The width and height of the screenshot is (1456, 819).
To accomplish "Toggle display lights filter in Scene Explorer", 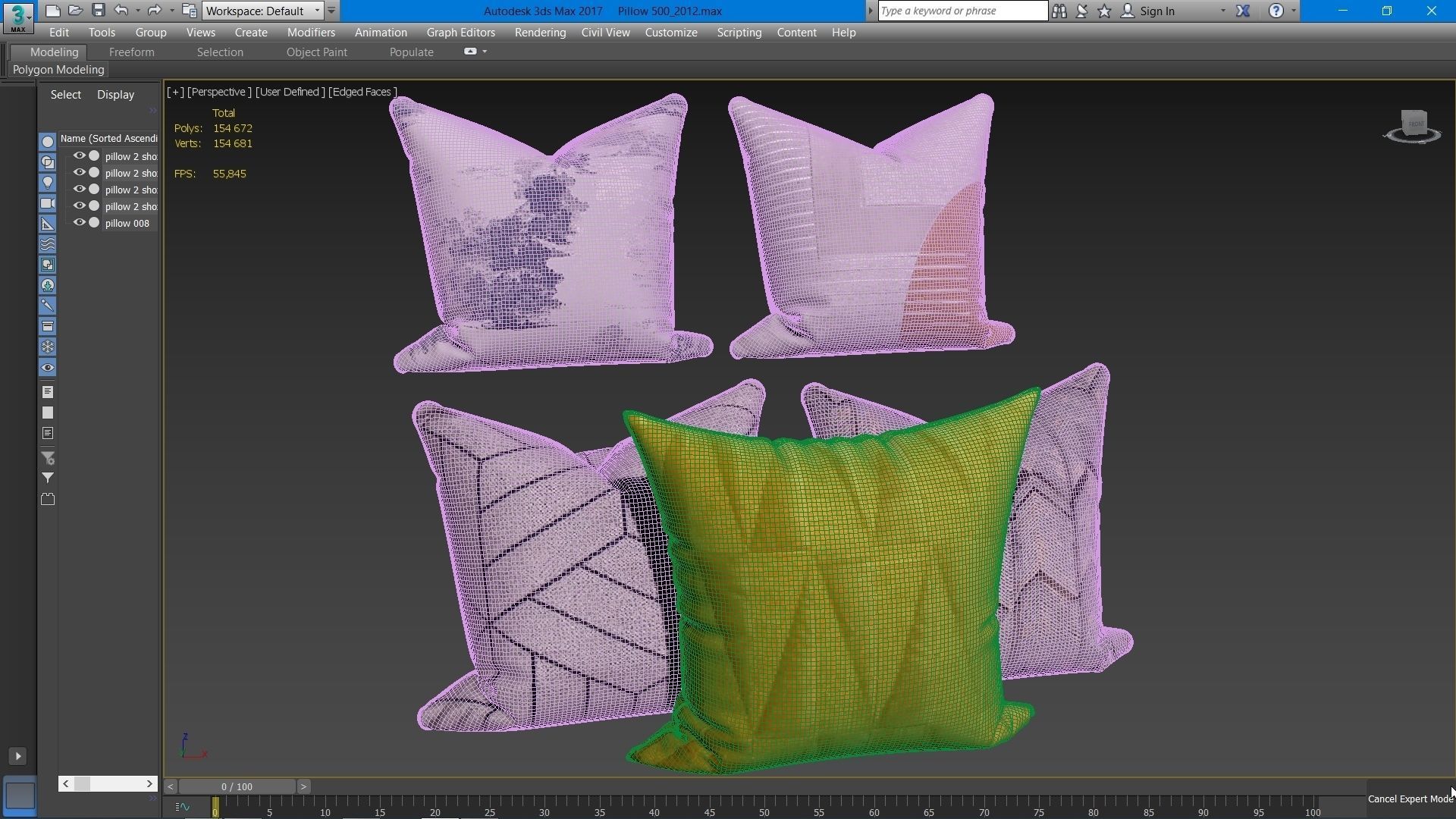I will click(47, 183).
